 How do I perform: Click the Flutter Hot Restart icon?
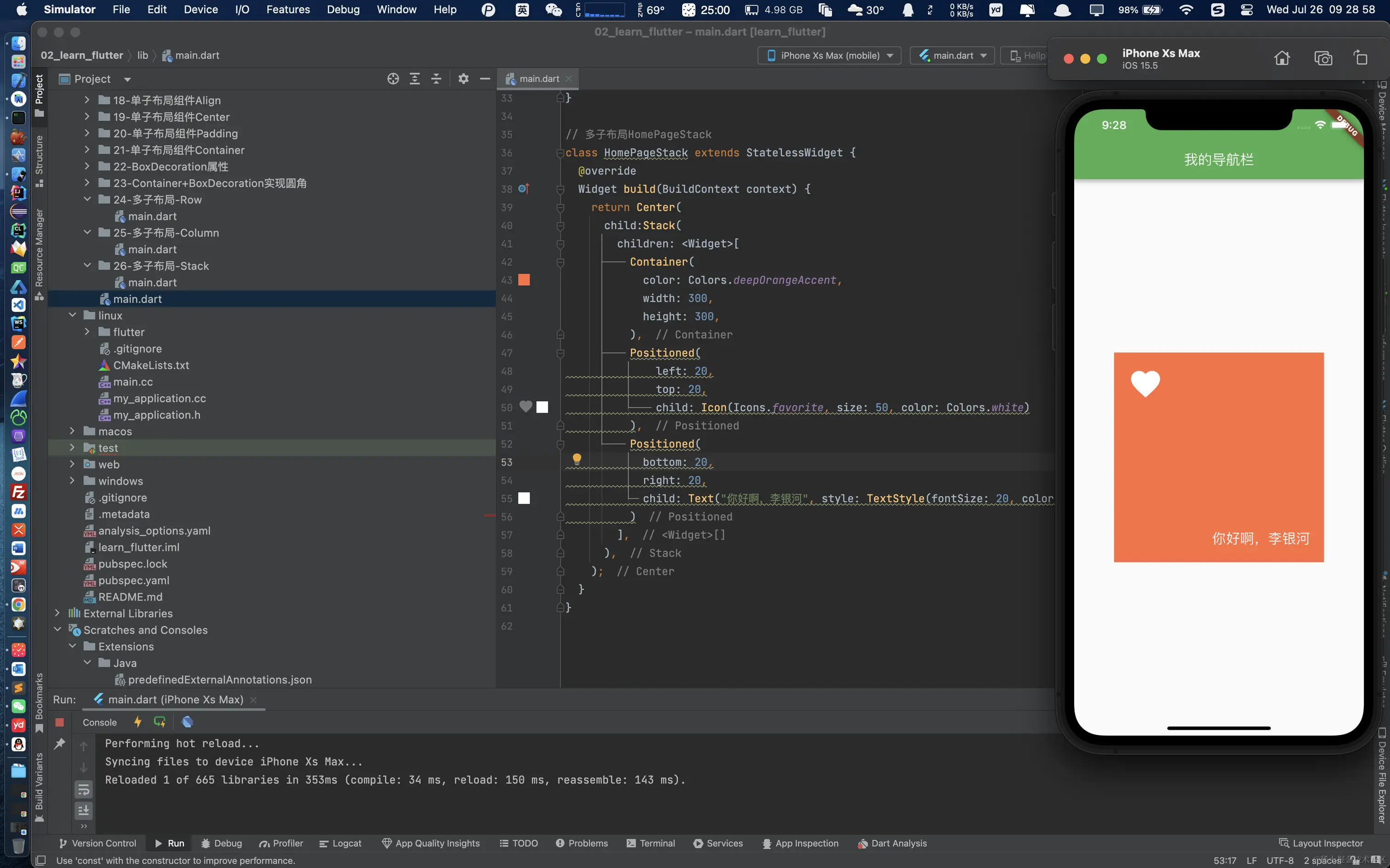pos(160,721)
